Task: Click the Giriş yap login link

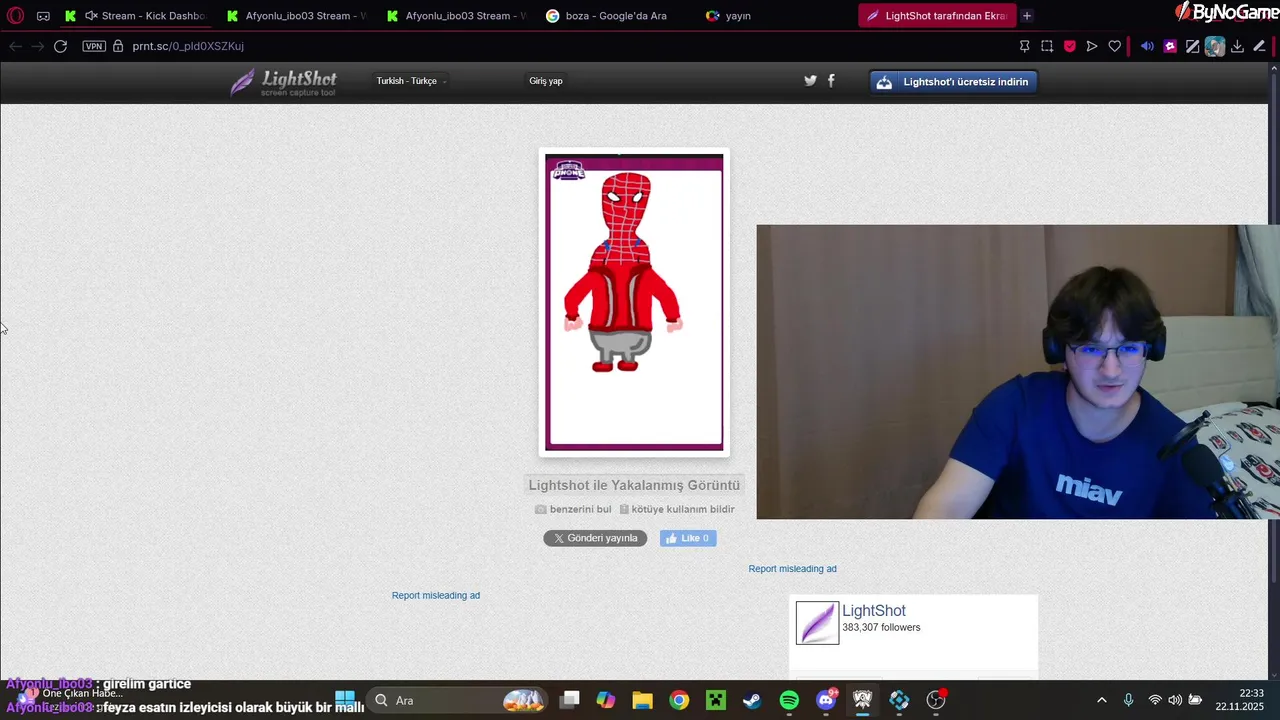Action: coord(546,81)
